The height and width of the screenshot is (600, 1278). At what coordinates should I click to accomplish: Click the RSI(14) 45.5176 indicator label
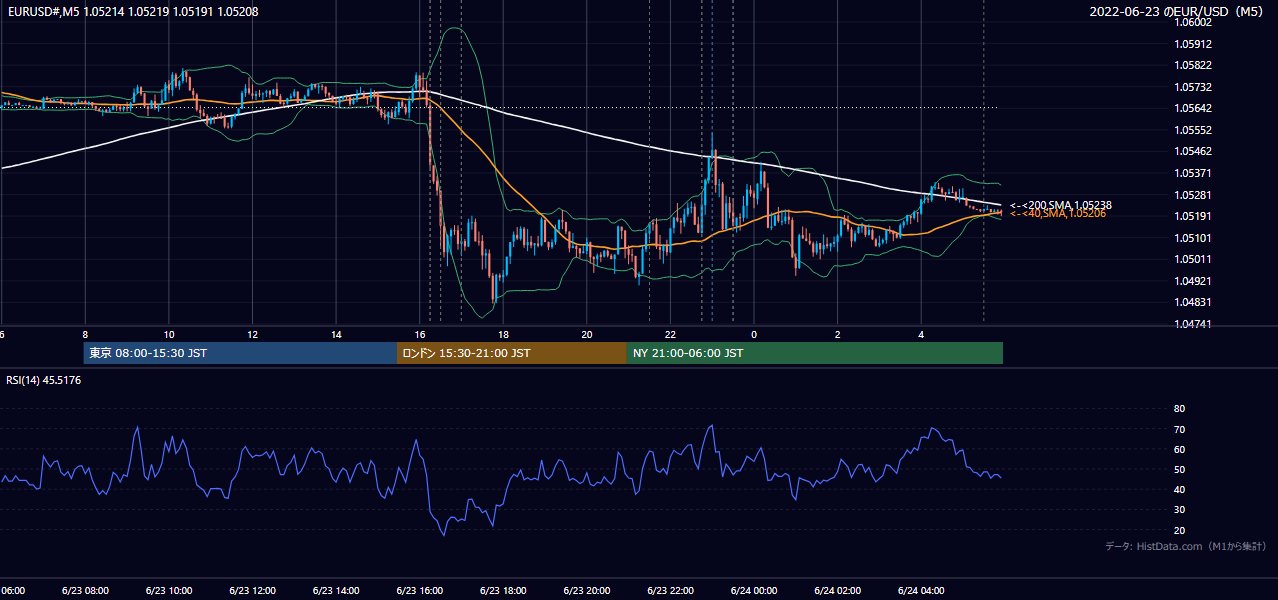click(x=44, y=380)
